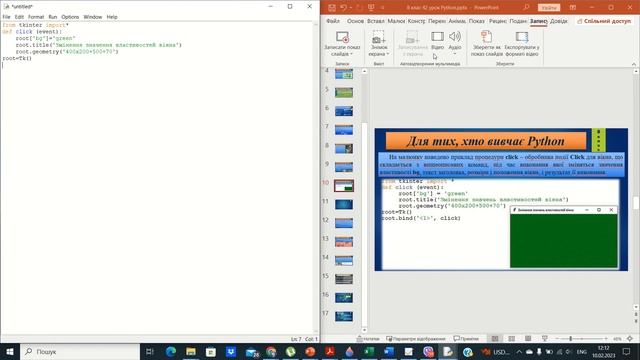Screen dimensions: 640x360
Task: Toggle ribbon display options icon in PowerPoint
Action: (573, 7)
